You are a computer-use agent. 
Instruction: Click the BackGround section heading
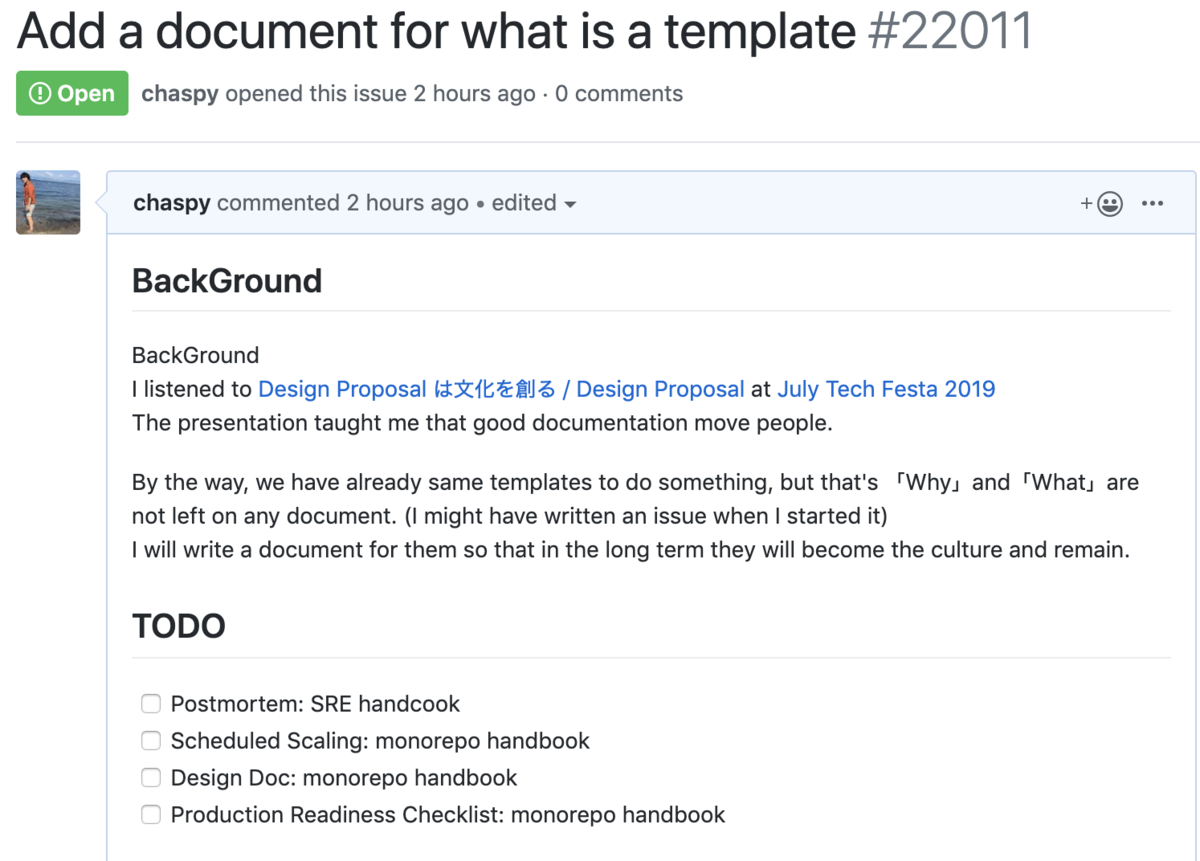[x=227, y=281]
